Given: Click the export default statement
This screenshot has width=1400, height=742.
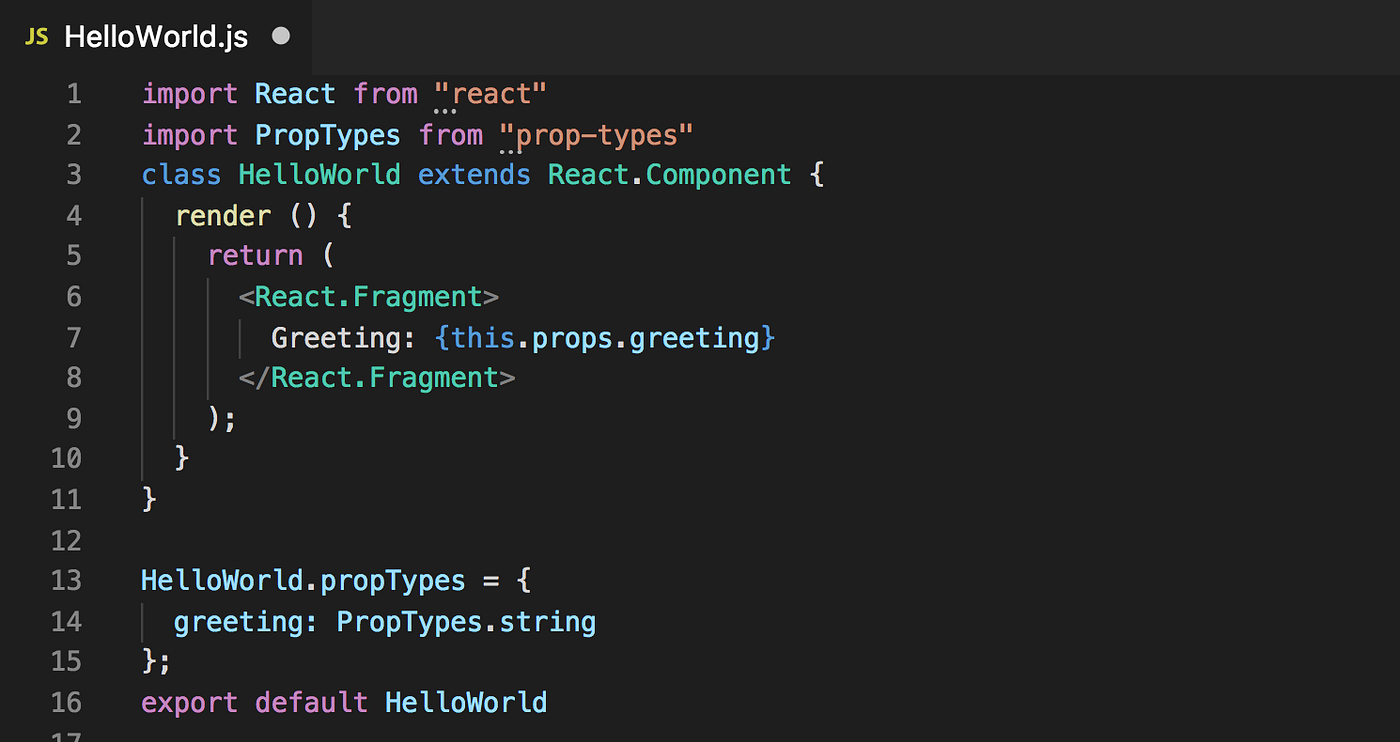Looking at the screenshot, I should pyautogui.click(x=255, y=702).
